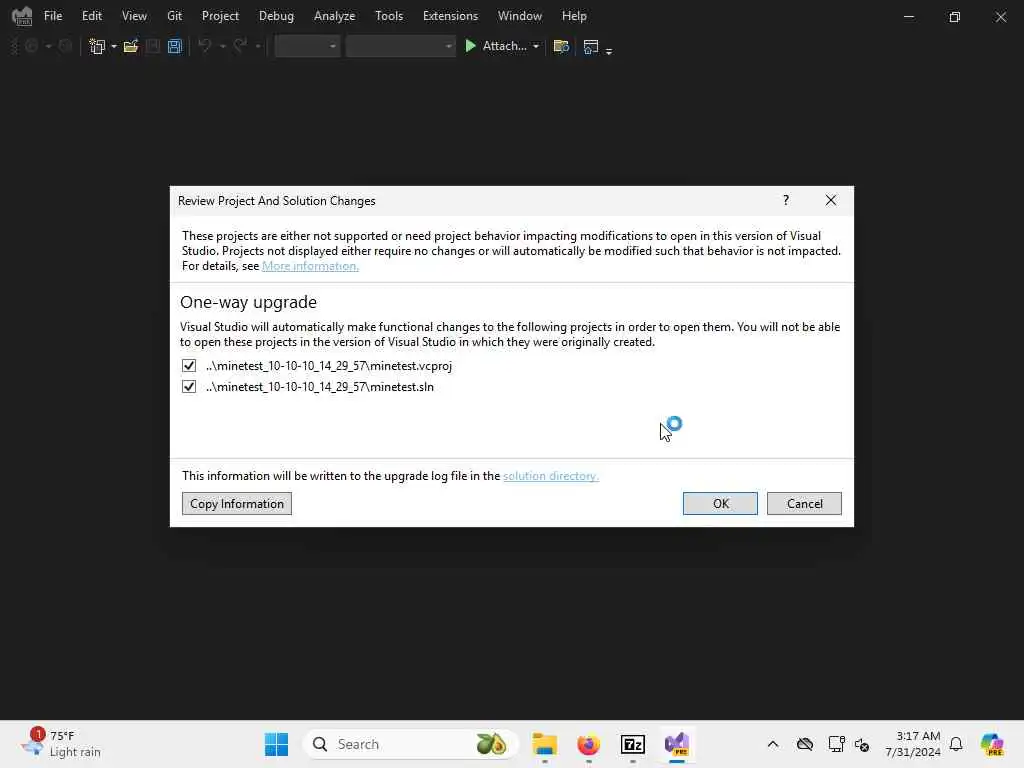Open the Redo history dropdown arrow
This screenshot has width=1024, height=768.
click(x=258, y=46)
